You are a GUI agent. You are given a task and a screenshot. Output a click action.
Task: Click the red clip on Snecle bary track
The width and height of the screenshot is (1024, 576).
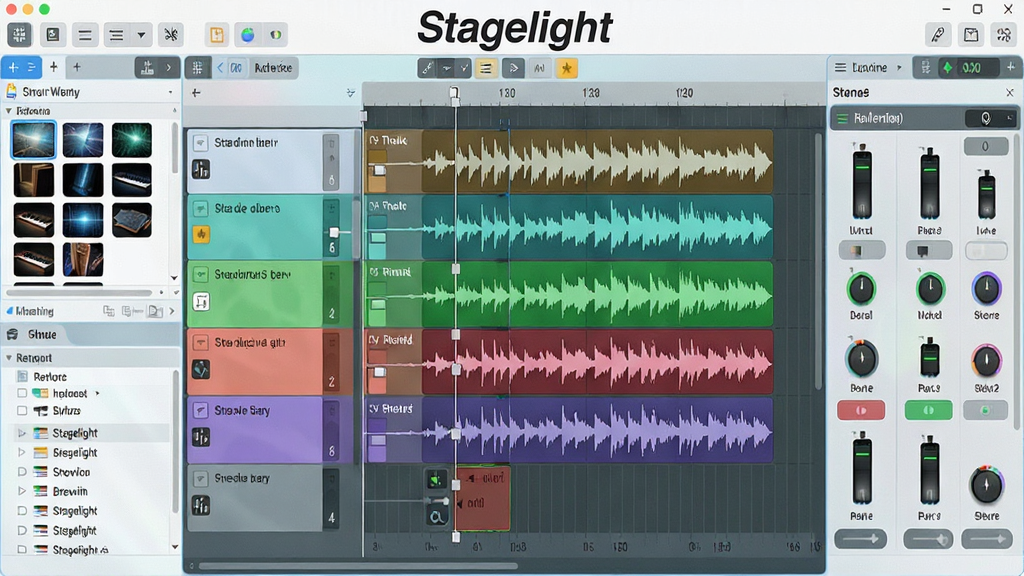pyautogui.click(x=483, y=498)
